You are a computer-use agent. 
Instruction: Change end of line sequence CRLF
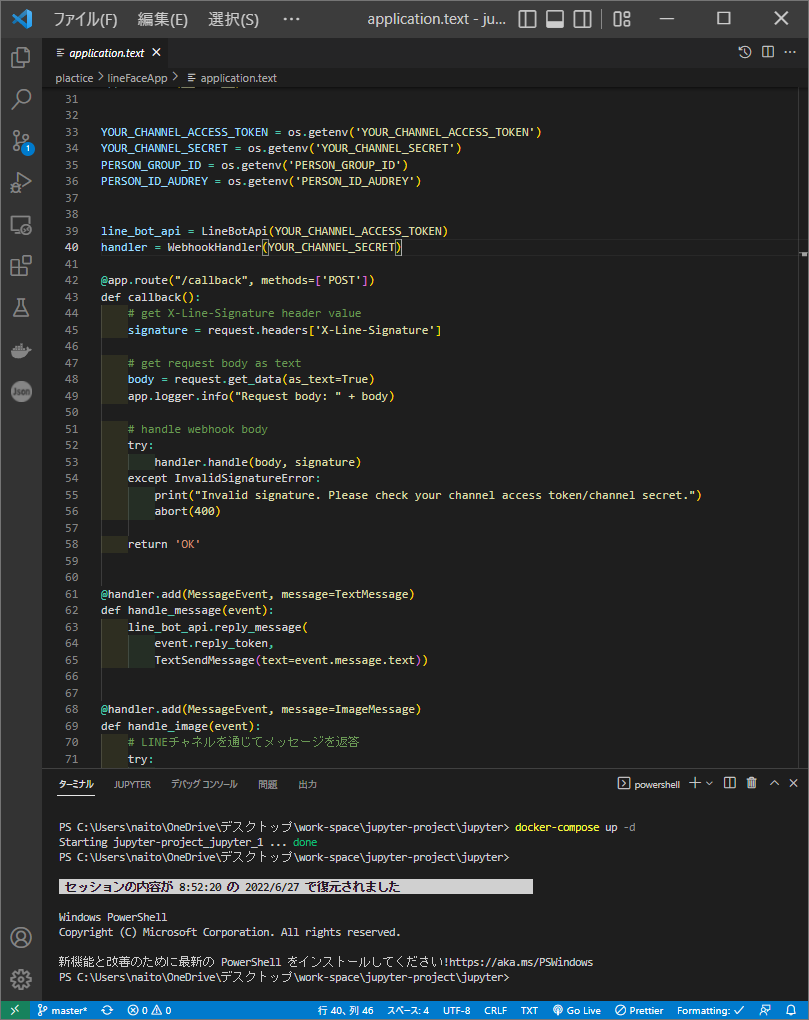coord(496,1010)
